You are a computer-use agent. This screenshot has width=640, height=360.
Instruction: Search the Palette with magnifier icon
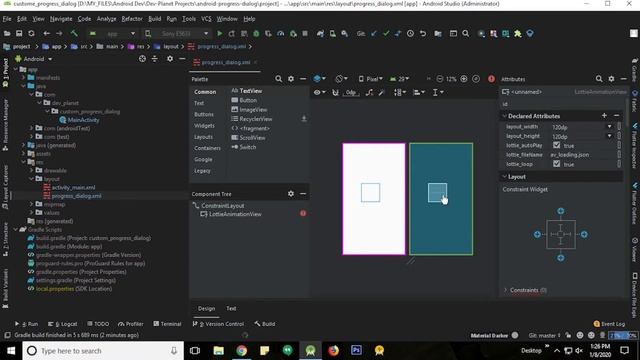pos(278,79)
